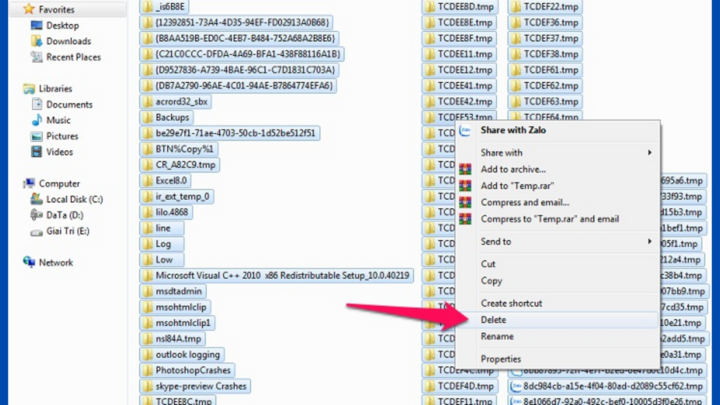Open Network in navigation pane
The height and width of the screenshot is (405, 720).
pyautogui.click(x=56, y=263)
